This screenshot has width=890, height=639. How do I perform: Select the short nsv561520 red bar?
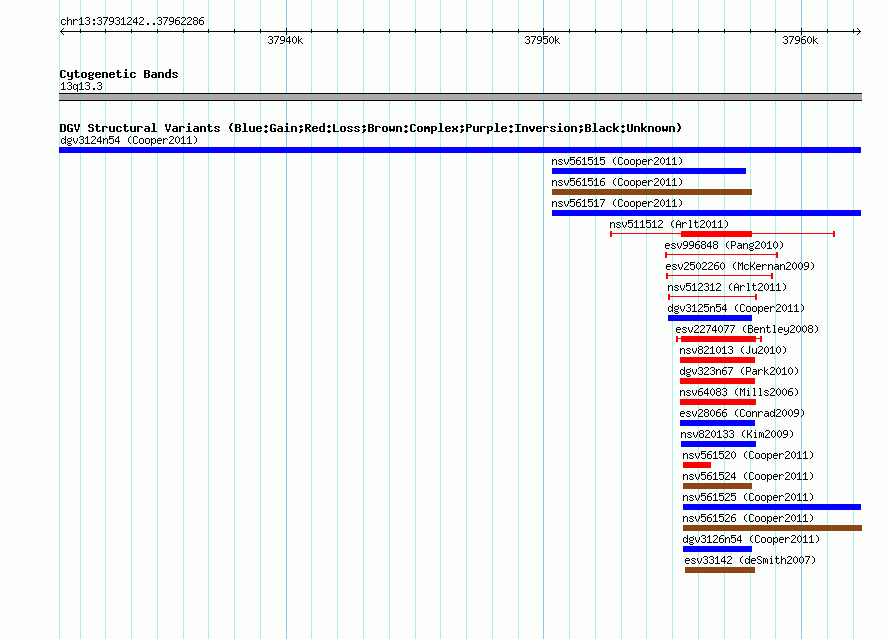pos(697,465)
